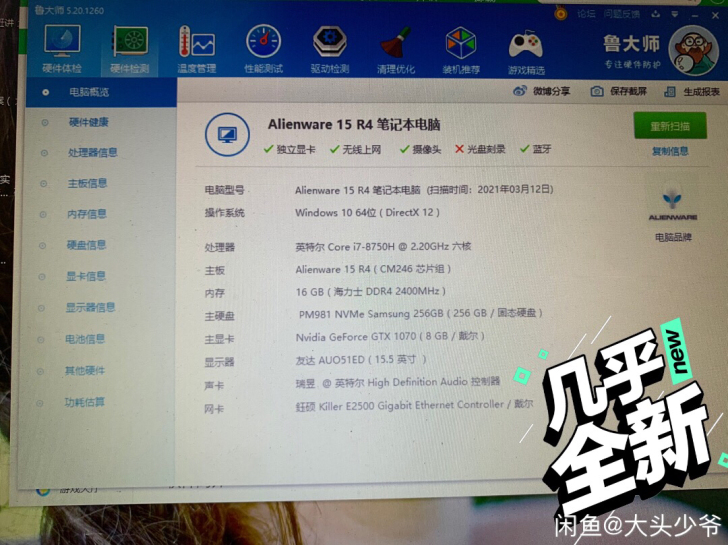
Task: Open 主板信息 in sidebar
Action: (87, 183)
